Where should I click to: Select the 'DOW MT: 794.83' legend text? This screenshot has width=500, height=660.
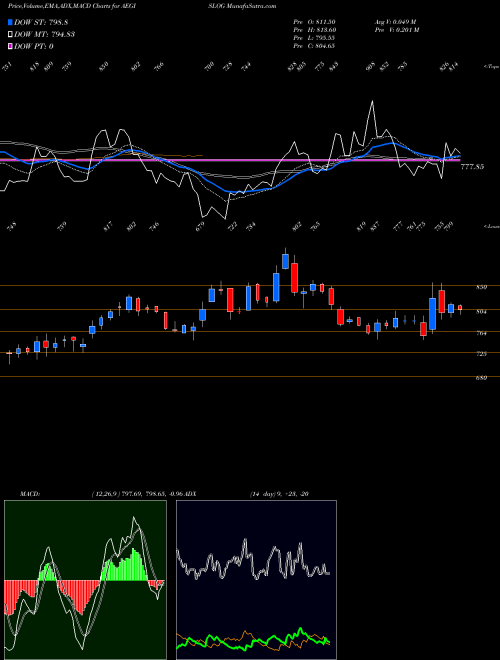click(45, 34)
